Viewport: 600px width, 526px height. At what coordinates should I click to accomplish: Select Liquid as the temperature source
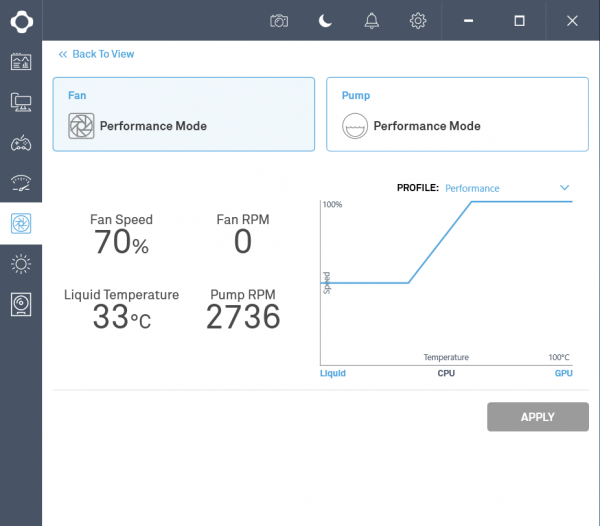click(x=333, y=373)
